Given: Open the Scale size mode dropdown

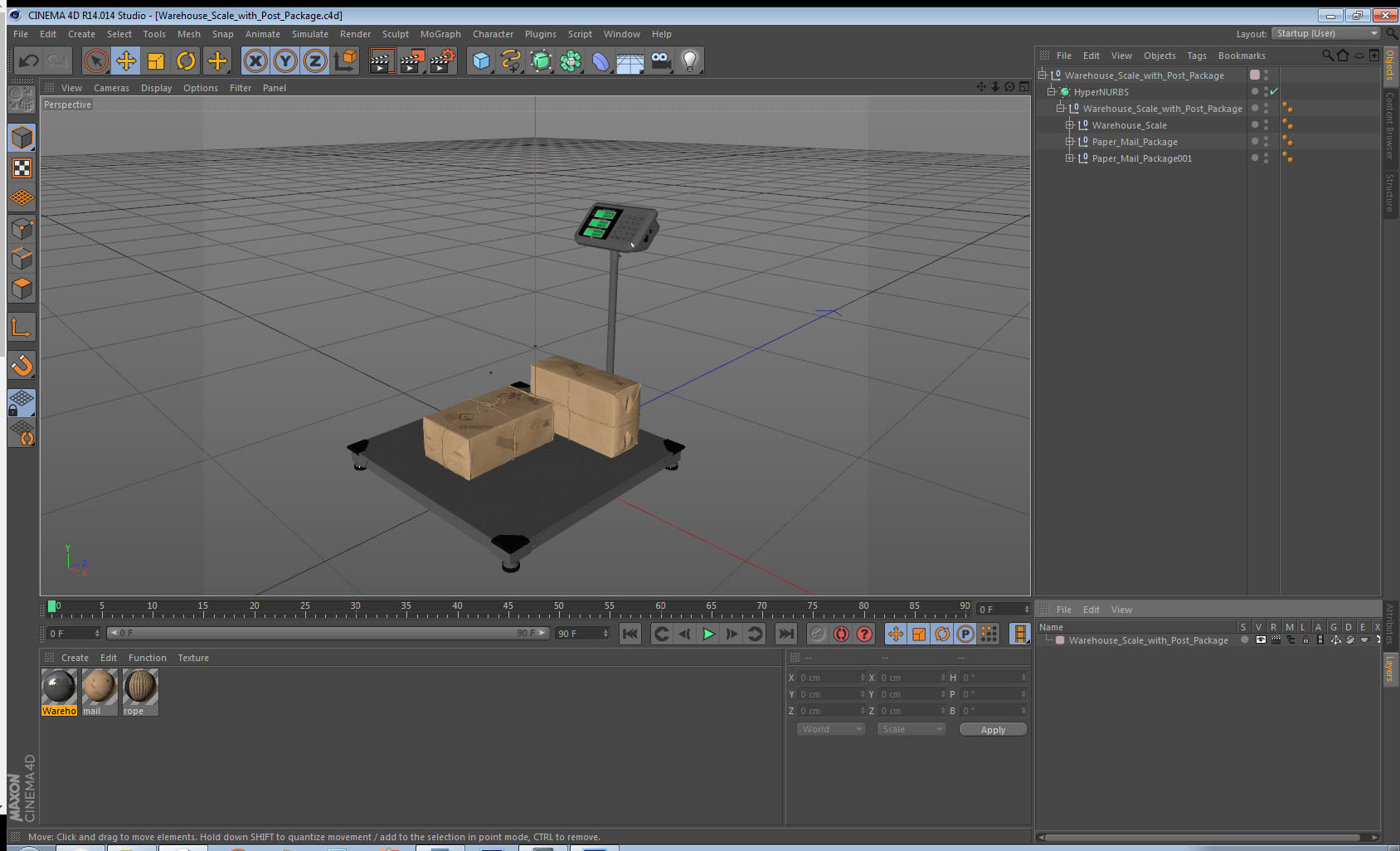Looking at the screenshot, I should coord(911,729).
